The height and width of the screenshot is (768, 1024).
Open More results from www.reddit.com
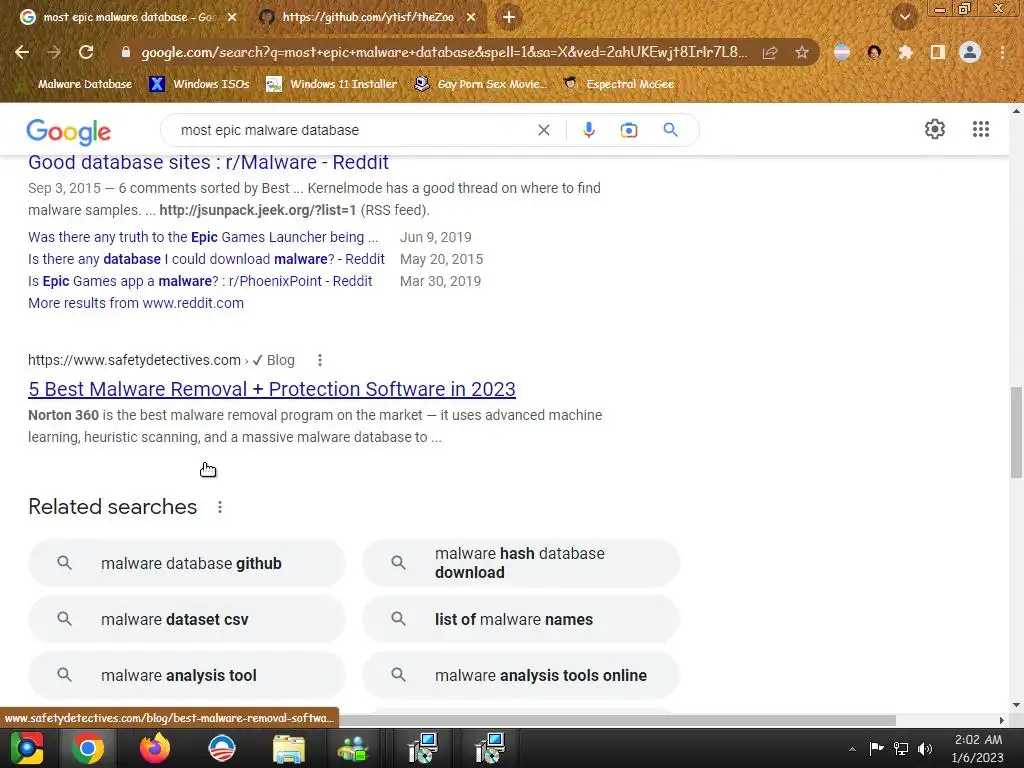(136, 303)
